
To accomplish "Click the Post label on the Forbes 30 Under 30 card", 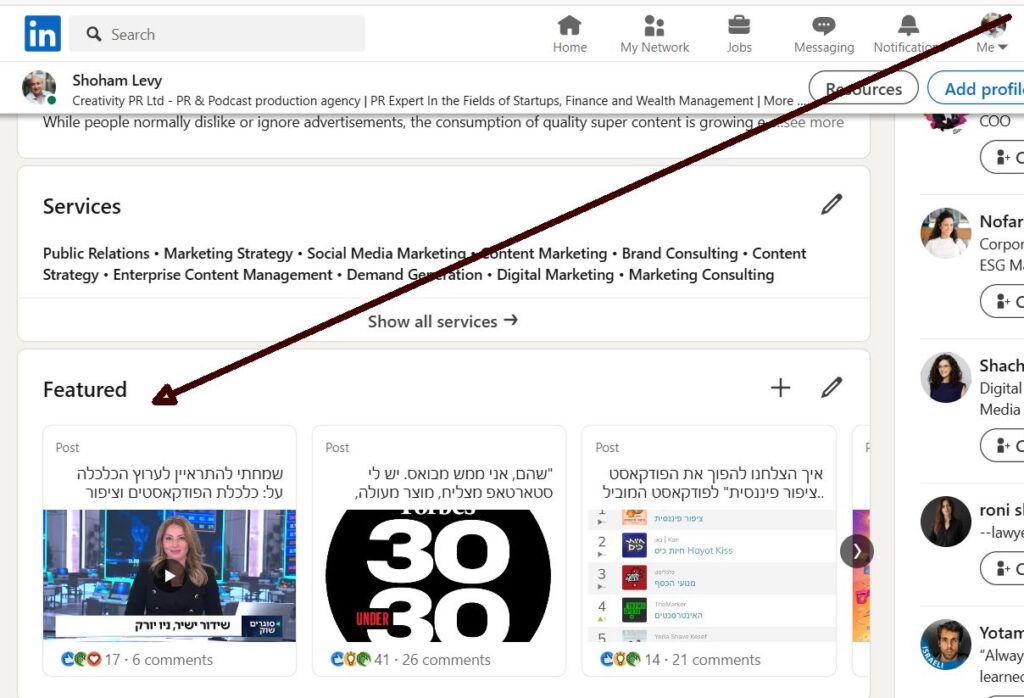I will pos(337,447).
